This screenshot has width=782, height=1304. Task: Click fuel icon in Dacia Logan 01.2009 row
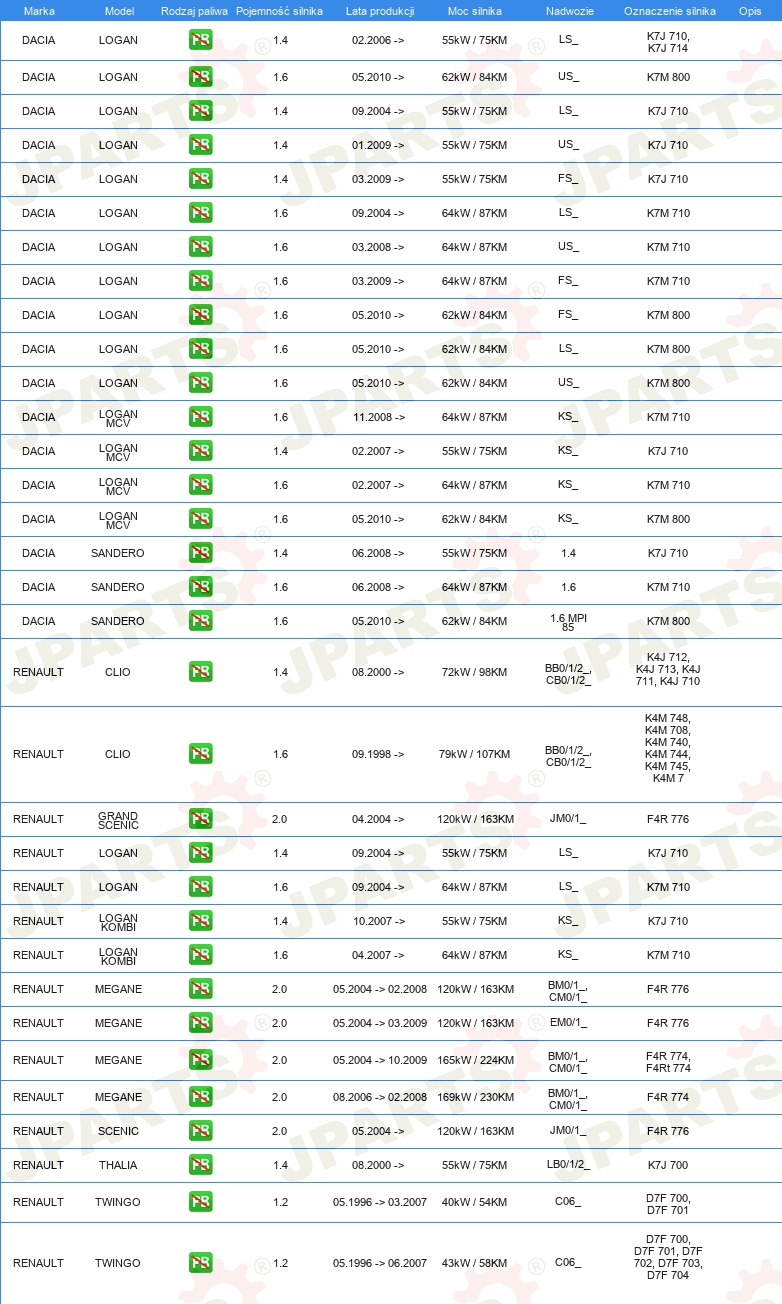[x=200, y=145]
